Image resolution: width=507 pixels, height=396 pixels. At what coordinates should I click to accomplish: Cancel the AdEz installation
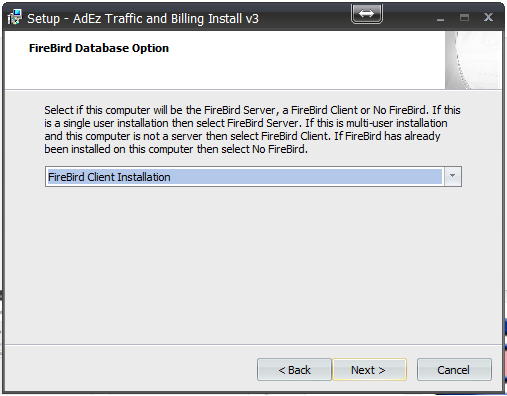(454, 370)
